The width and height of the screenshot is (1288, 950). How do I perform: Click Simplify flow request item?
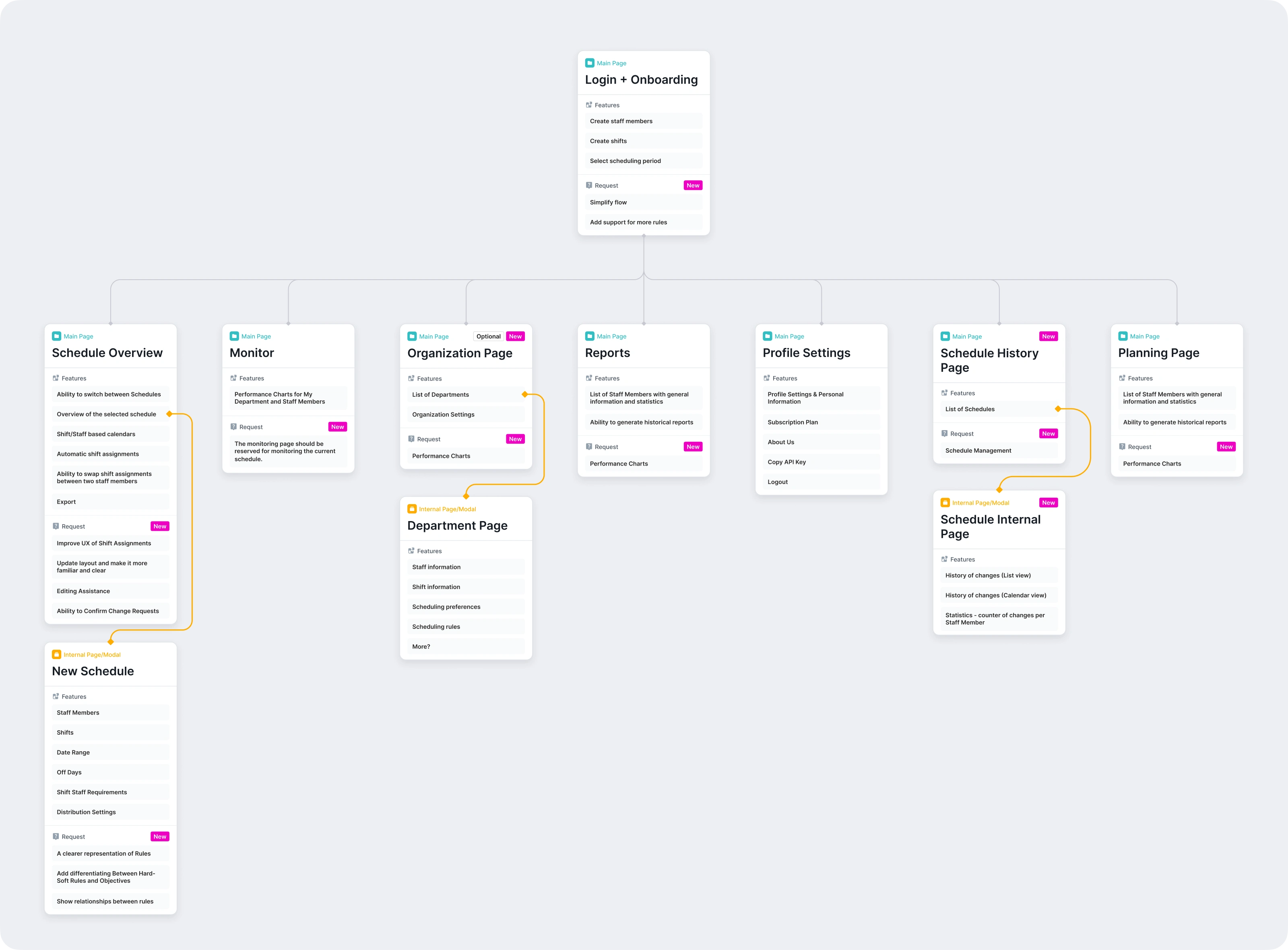click(608, 202)
